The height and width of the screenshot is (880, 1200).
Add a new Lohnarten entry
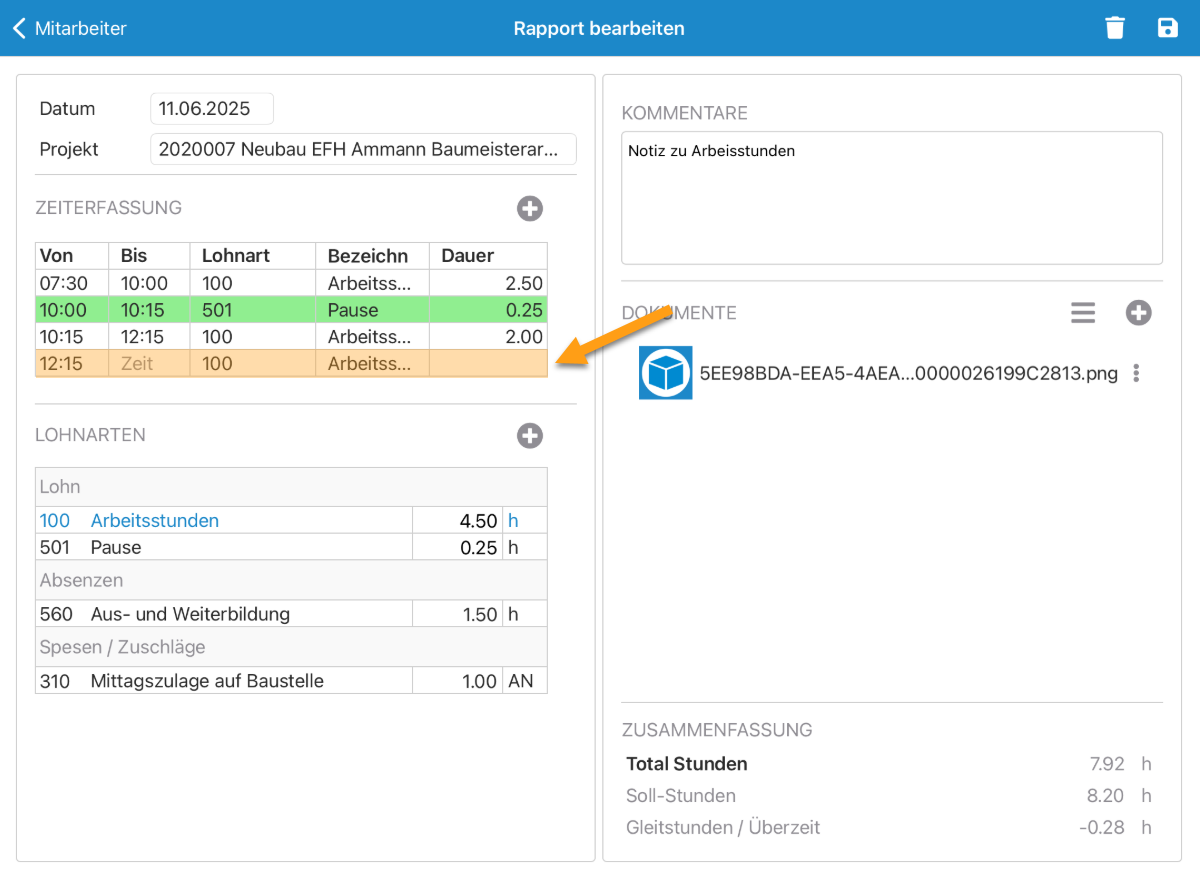click(x=530, y=435)
